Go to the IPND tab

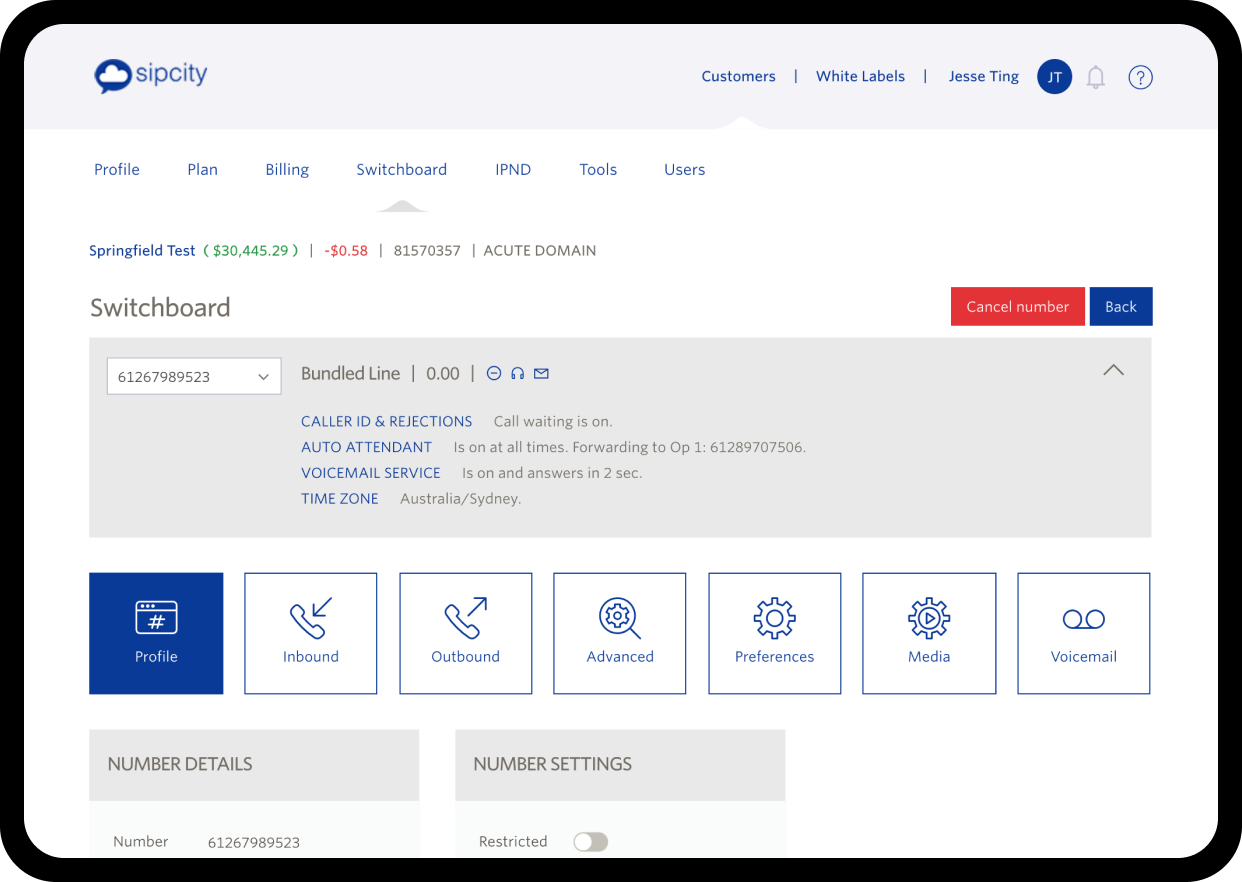(513, 170)
